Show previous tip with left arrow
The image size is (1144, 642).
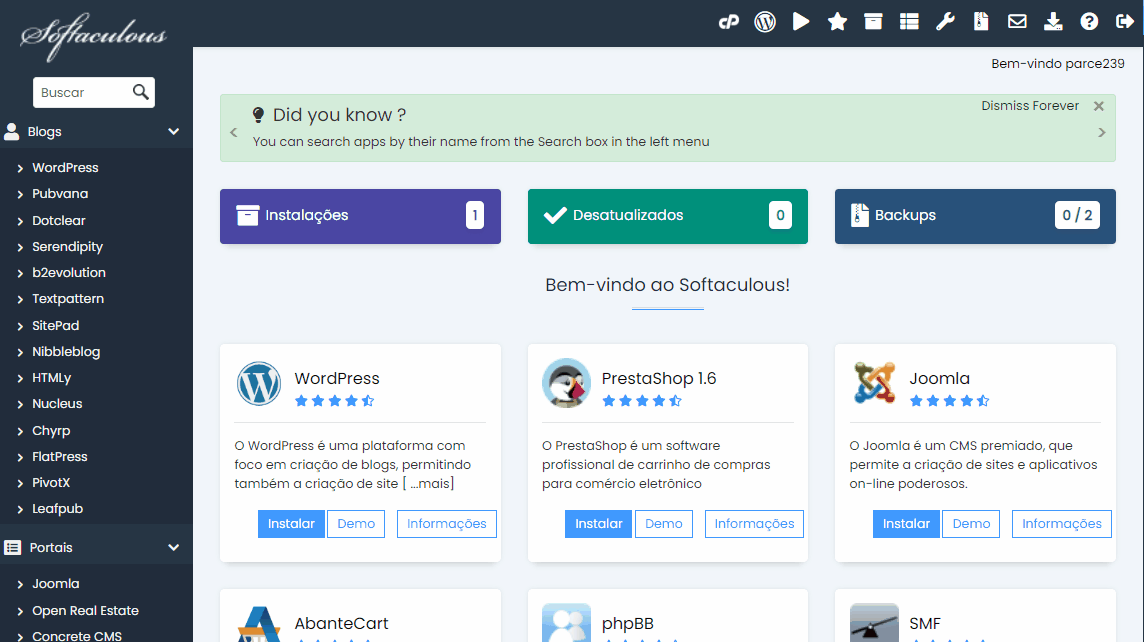[233, 132]
